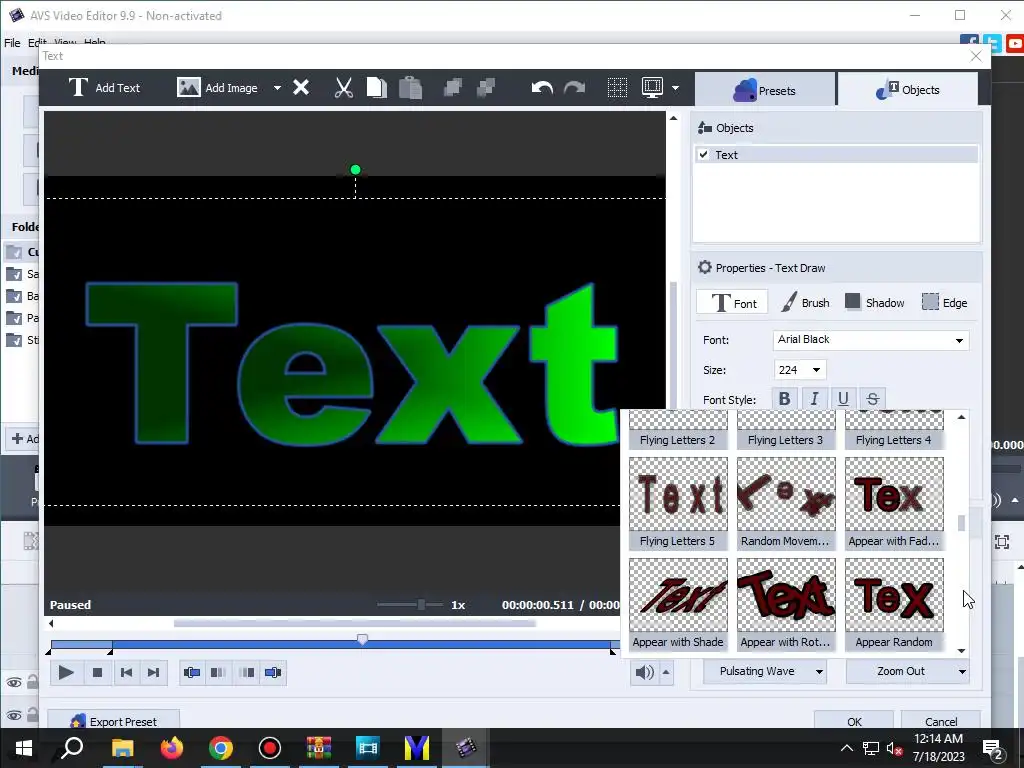
Task: Stop the preview playback
Action: 97,672
